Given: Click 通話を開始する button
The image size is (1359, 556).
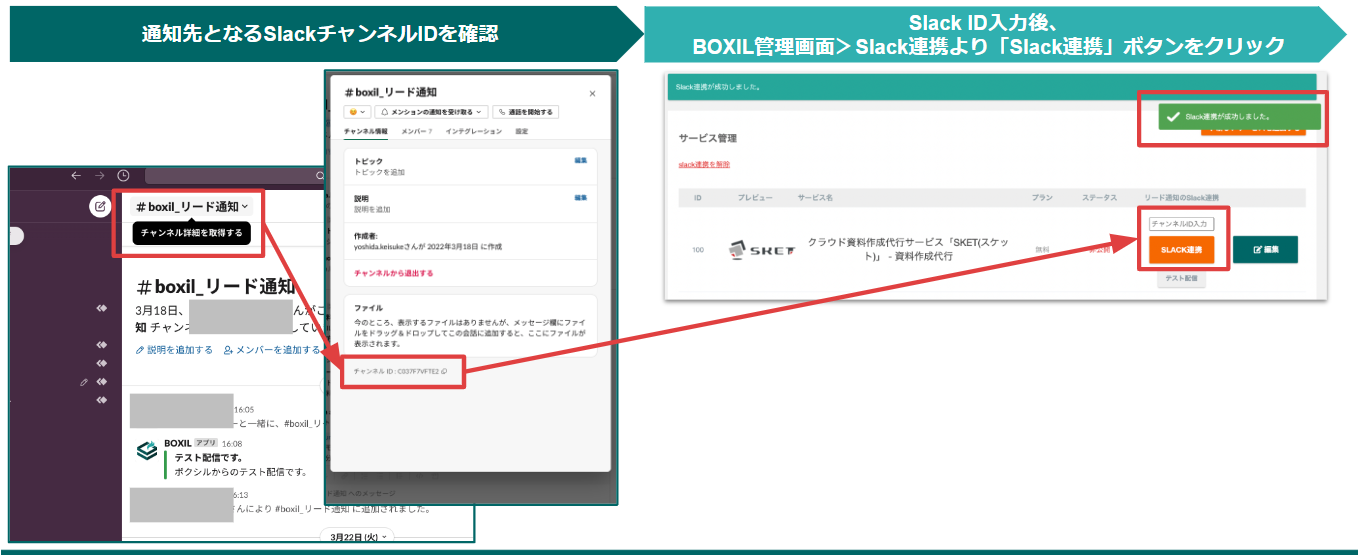Looking at the screenshot, I should coord(525,112).
